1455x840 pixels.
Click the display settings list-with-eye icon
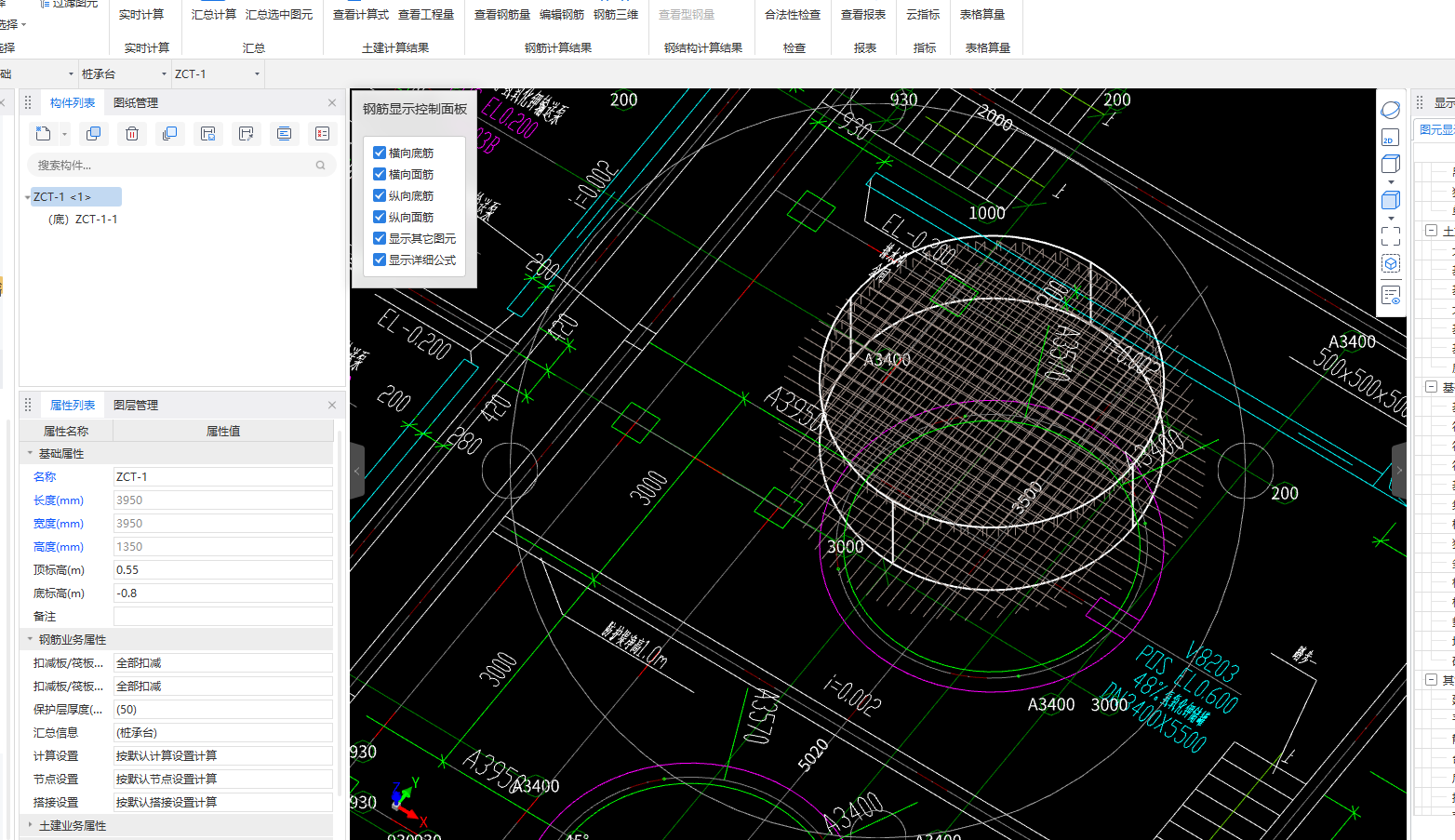pyautogui.click(x=1391, y=296)
